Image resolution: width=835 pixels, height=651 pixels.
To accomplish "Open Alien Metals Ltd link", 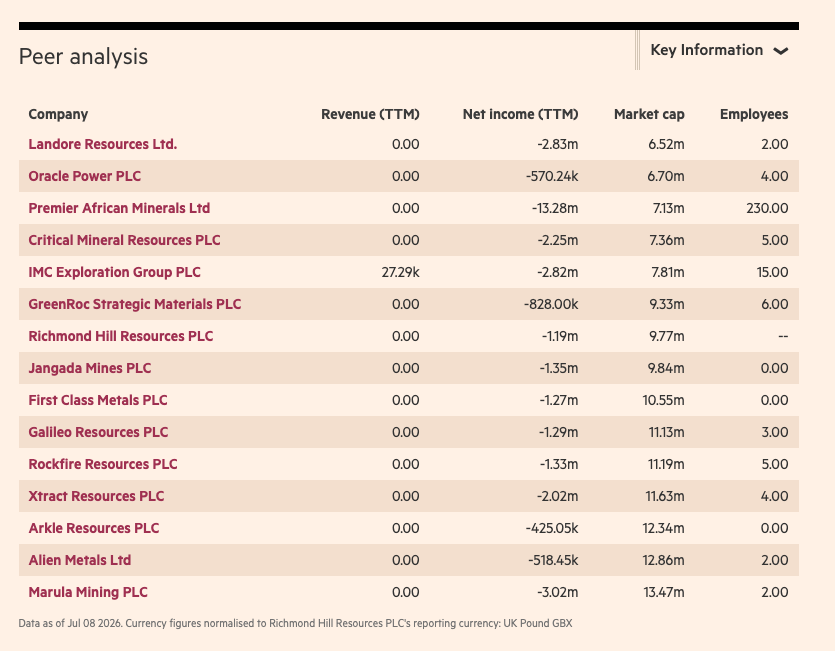I will (x=80, y=560).
